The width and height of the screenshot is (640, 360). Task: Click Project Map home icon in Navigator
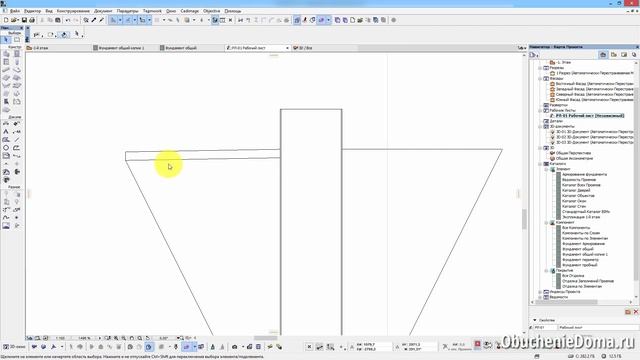(603, 55)
